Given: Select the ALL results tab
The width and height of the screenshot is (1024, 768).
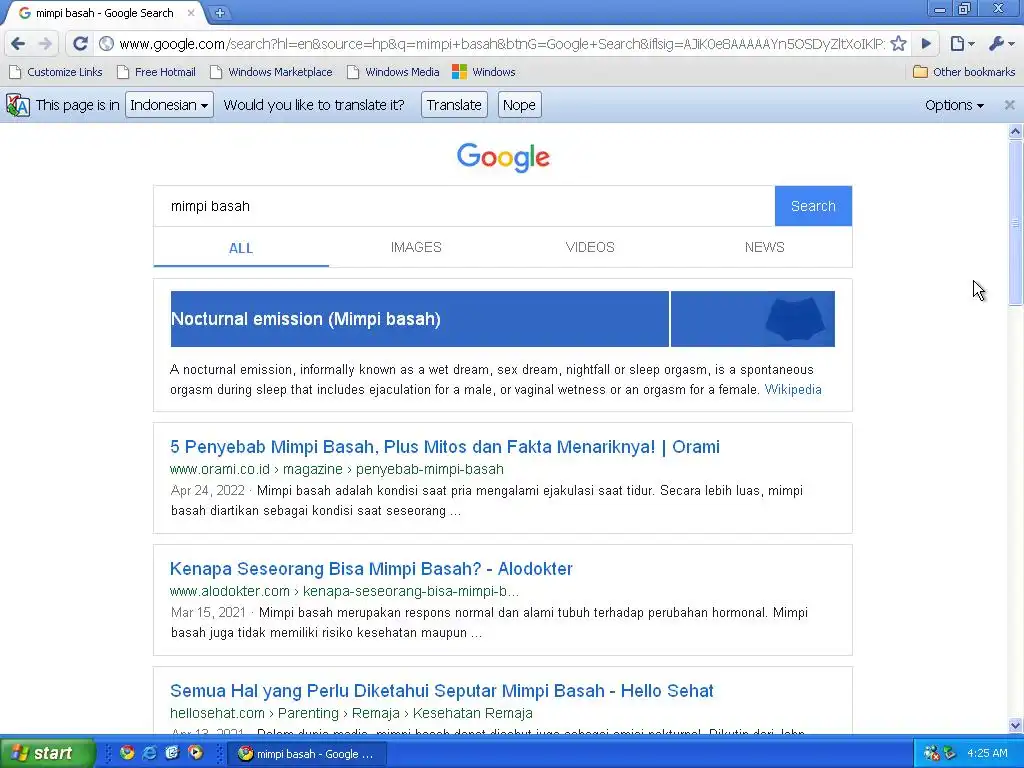Looking at the screenshot, I should point(241,248).
